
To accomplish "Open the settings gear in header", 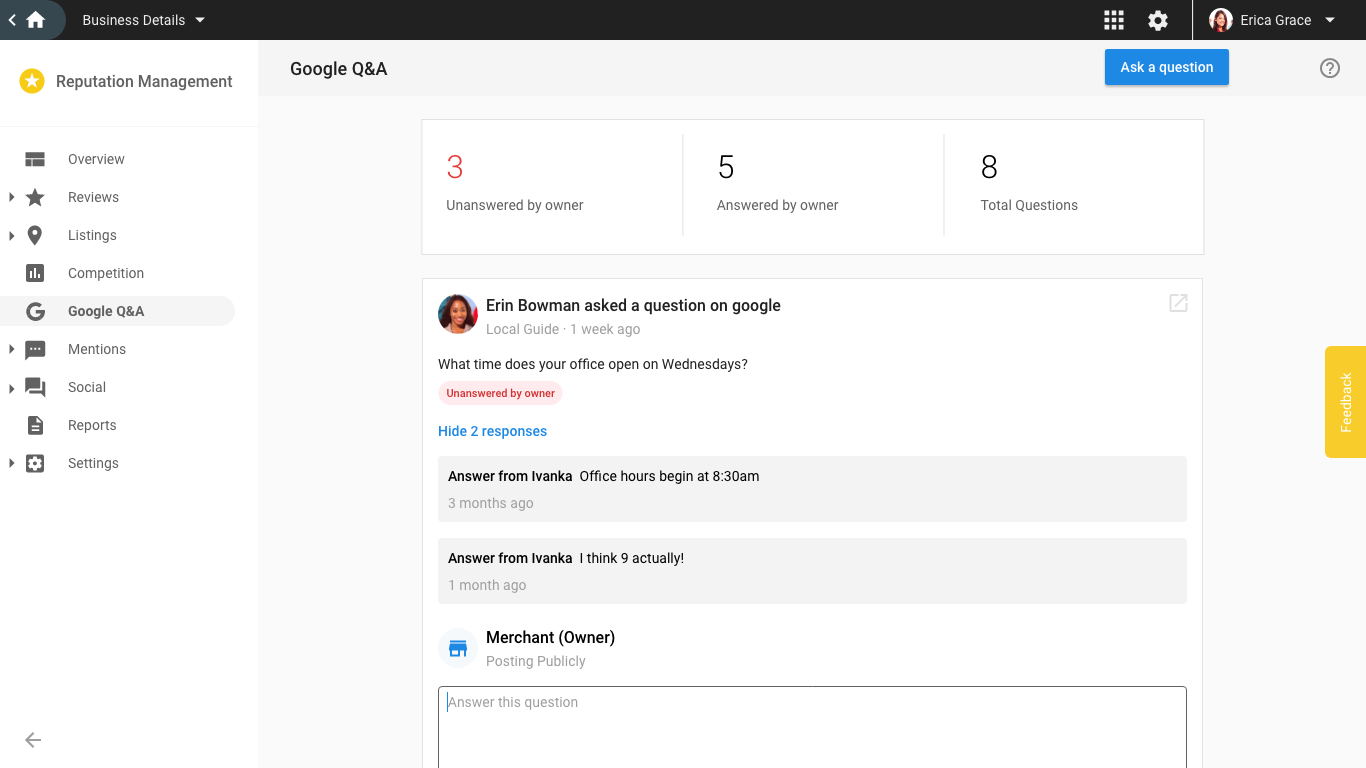I will pyautogui.click(x=1158, y=20).
